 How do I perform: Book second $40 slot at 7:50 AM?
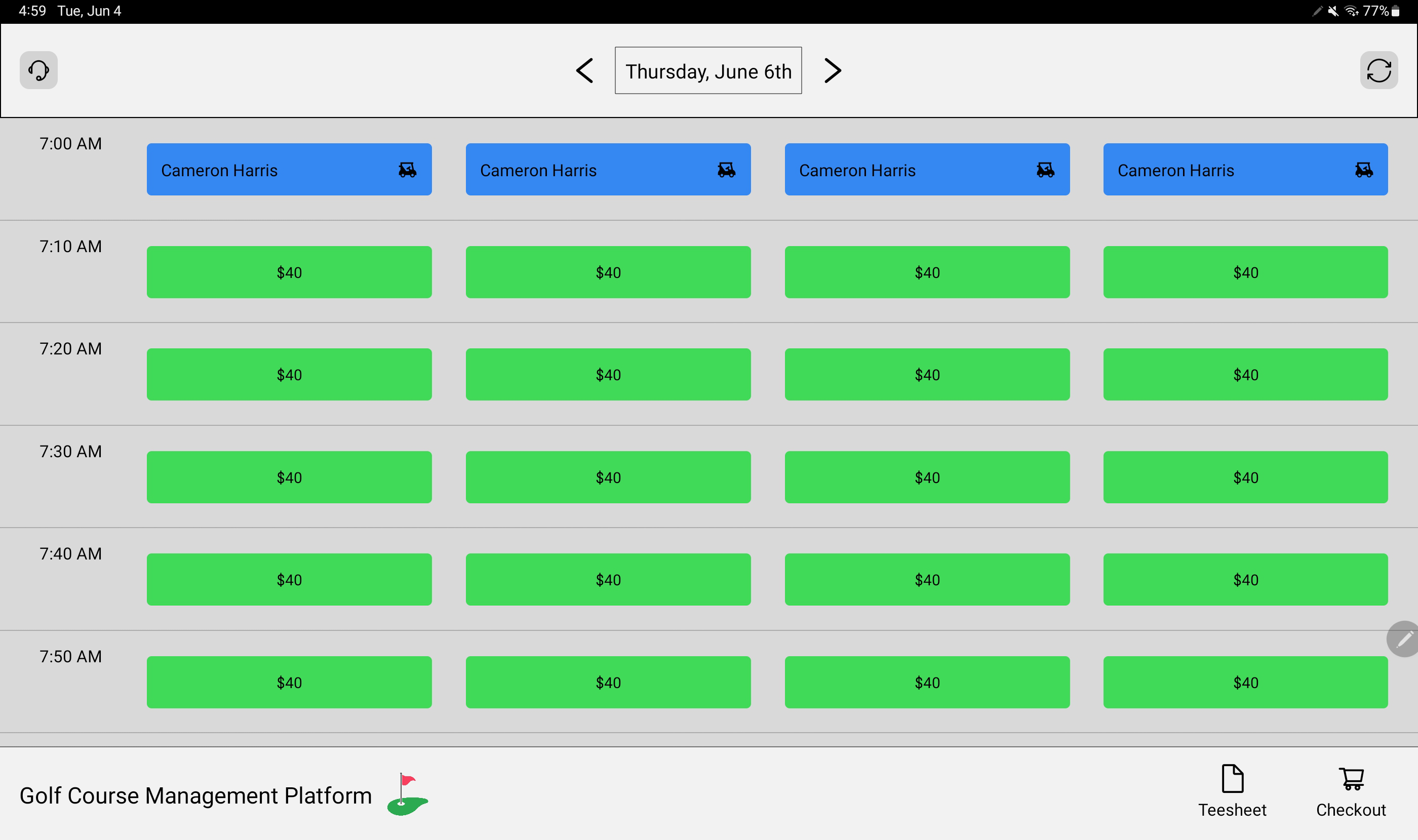coord(609,683)
